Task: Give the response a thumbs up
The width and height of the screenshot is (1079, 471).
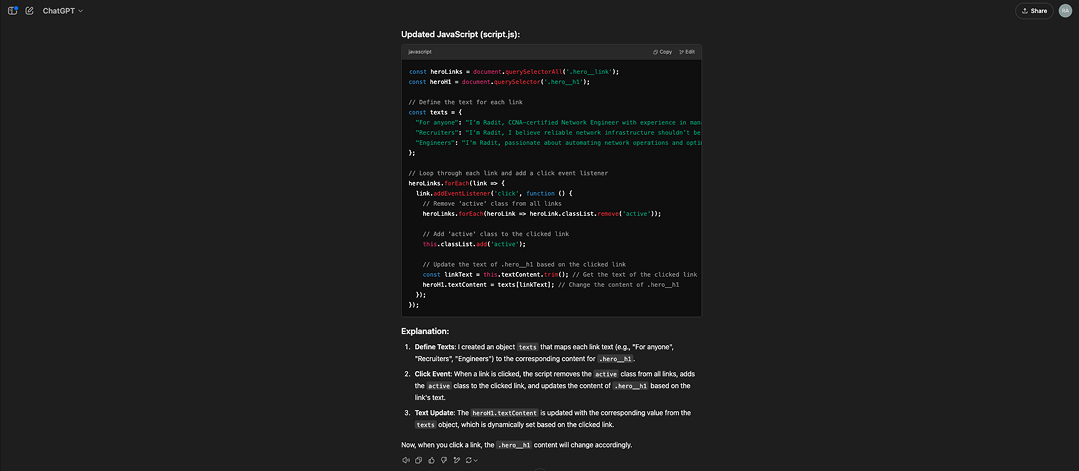Action: tap(431, 460)
